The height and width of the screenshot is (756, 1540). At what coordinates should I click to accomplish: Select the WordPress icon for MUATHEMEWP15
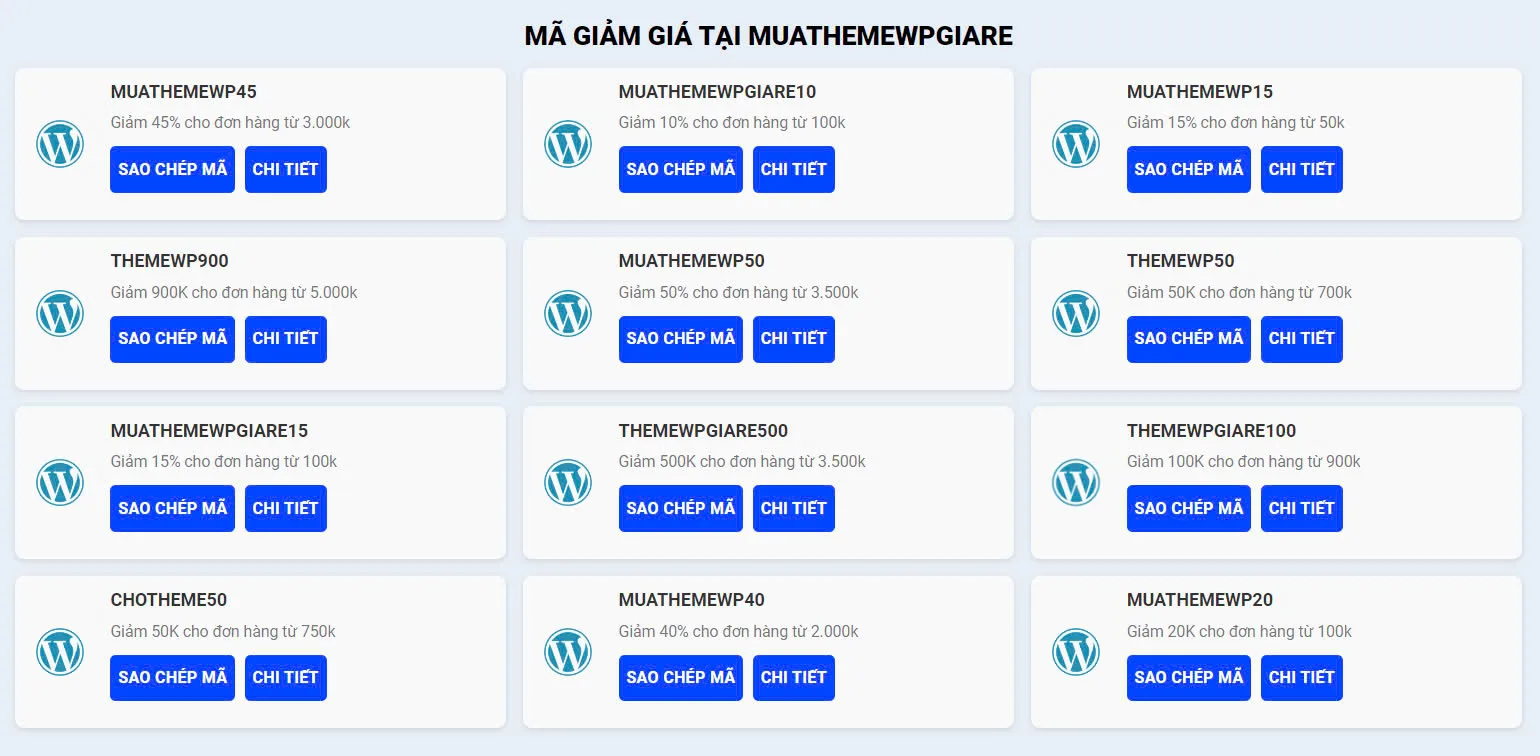tap(1075, 143)
